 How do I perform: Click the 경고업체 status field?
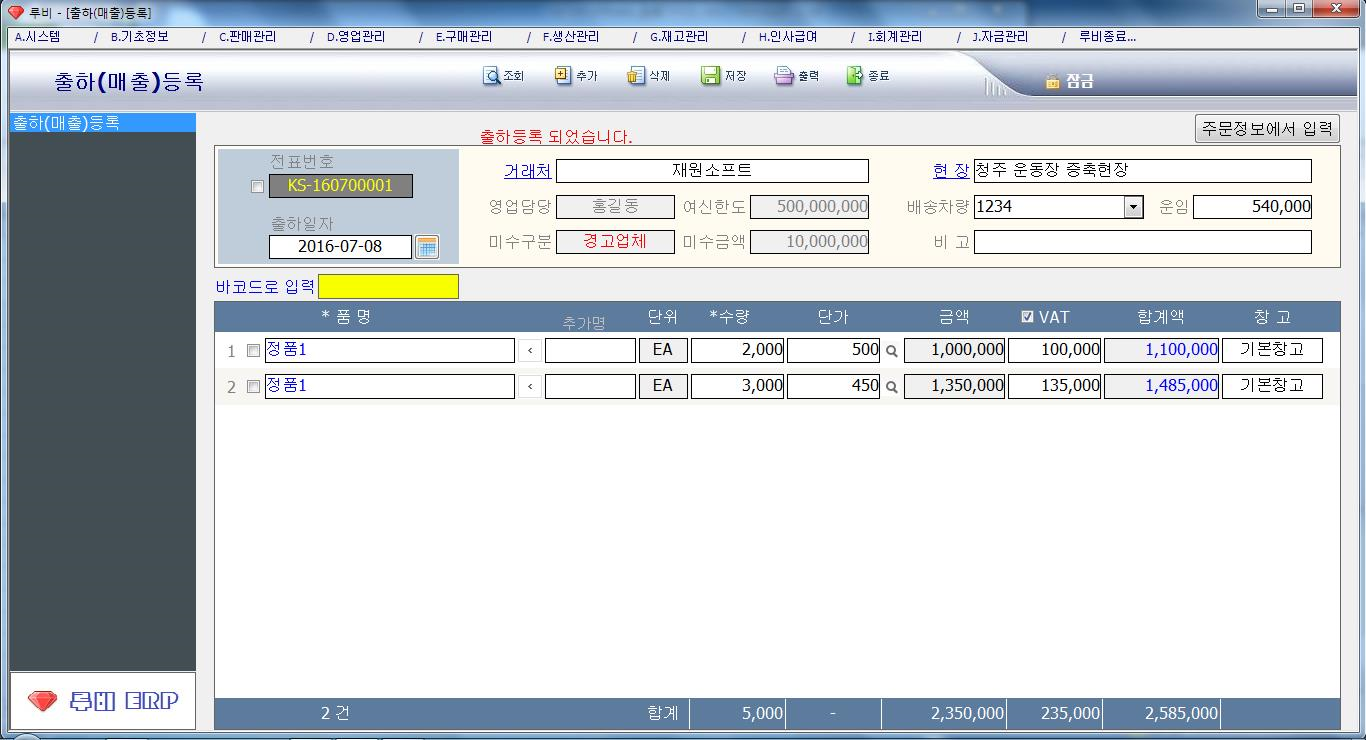(x=615, y=242)
